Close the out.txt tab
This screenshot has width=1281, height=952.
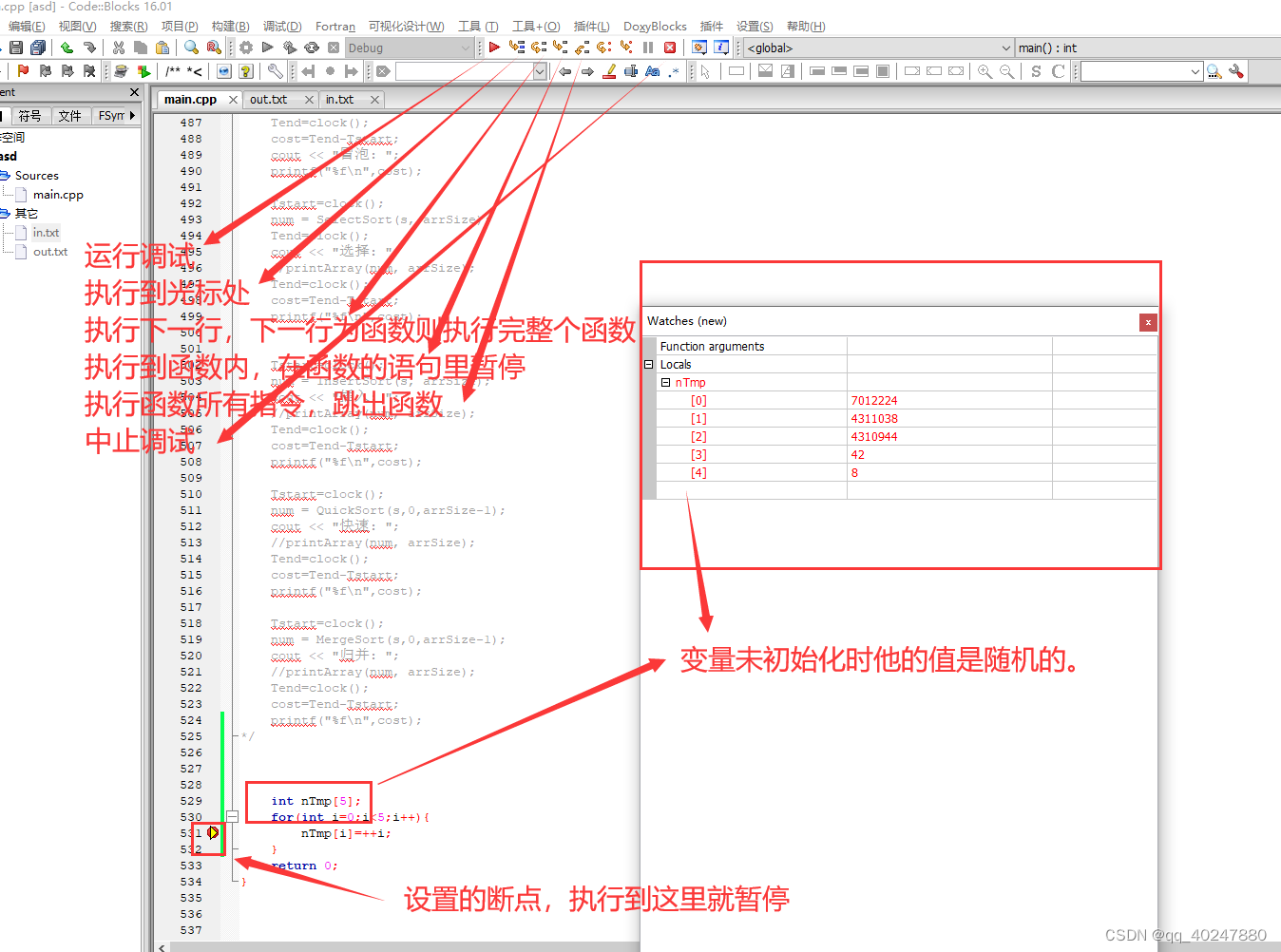click(x=309, y=99)
